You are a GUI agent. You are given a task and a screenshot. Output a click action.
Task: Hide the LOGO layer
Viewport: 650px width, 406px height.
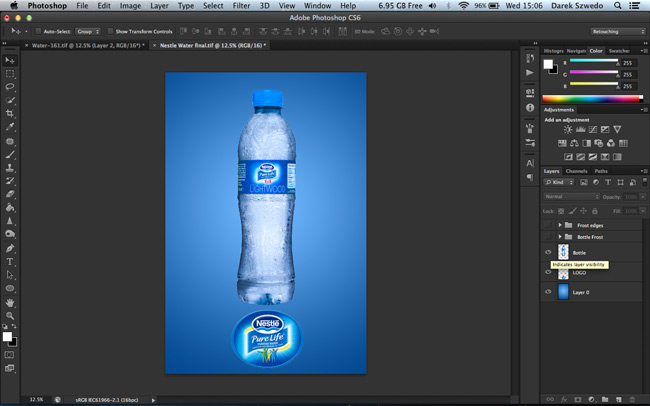point(548,272)
